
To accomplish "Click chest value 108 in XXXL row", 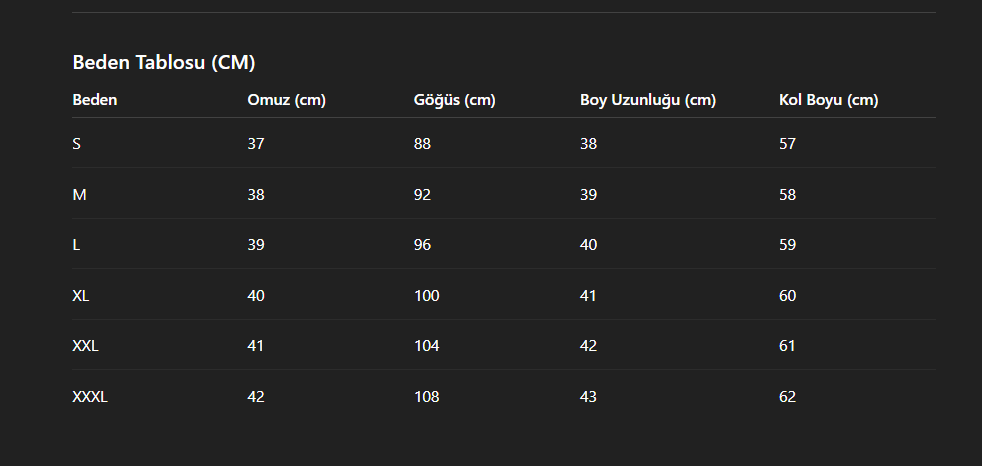I will (426, 396).
